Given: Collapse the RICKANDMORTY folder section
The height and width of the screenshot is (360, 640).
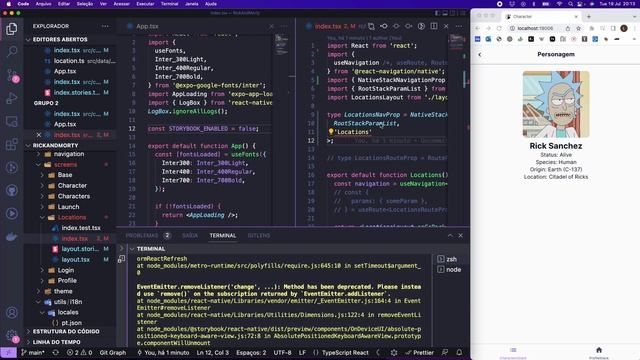Looking at the screenshot, I should click(x=56, y=145).
